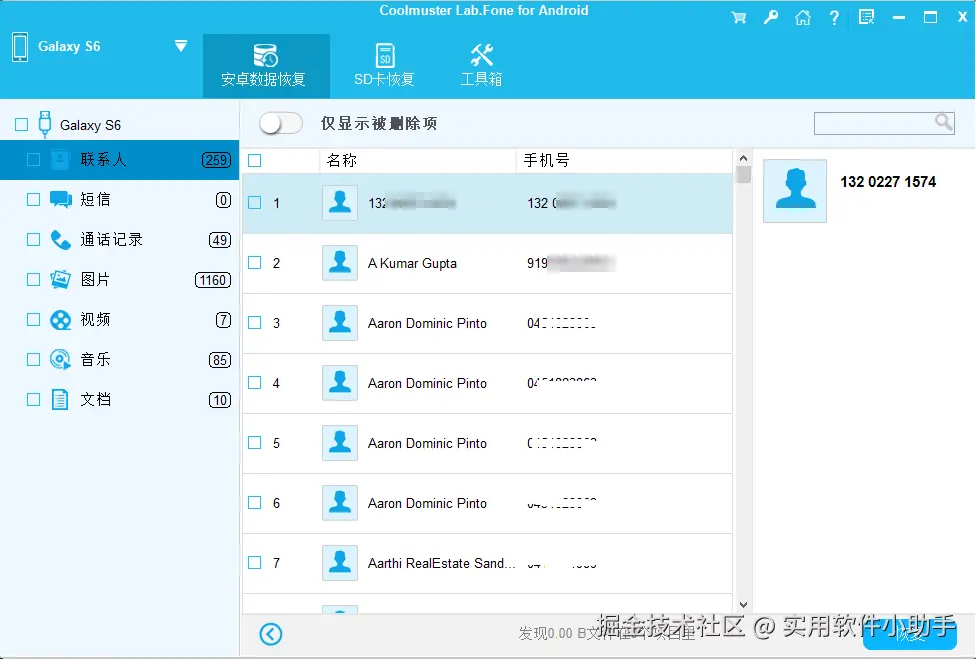This screenshot has height=659, width=976.
Task: Click the 132 0227 1574 detail number
Action: 888,182
